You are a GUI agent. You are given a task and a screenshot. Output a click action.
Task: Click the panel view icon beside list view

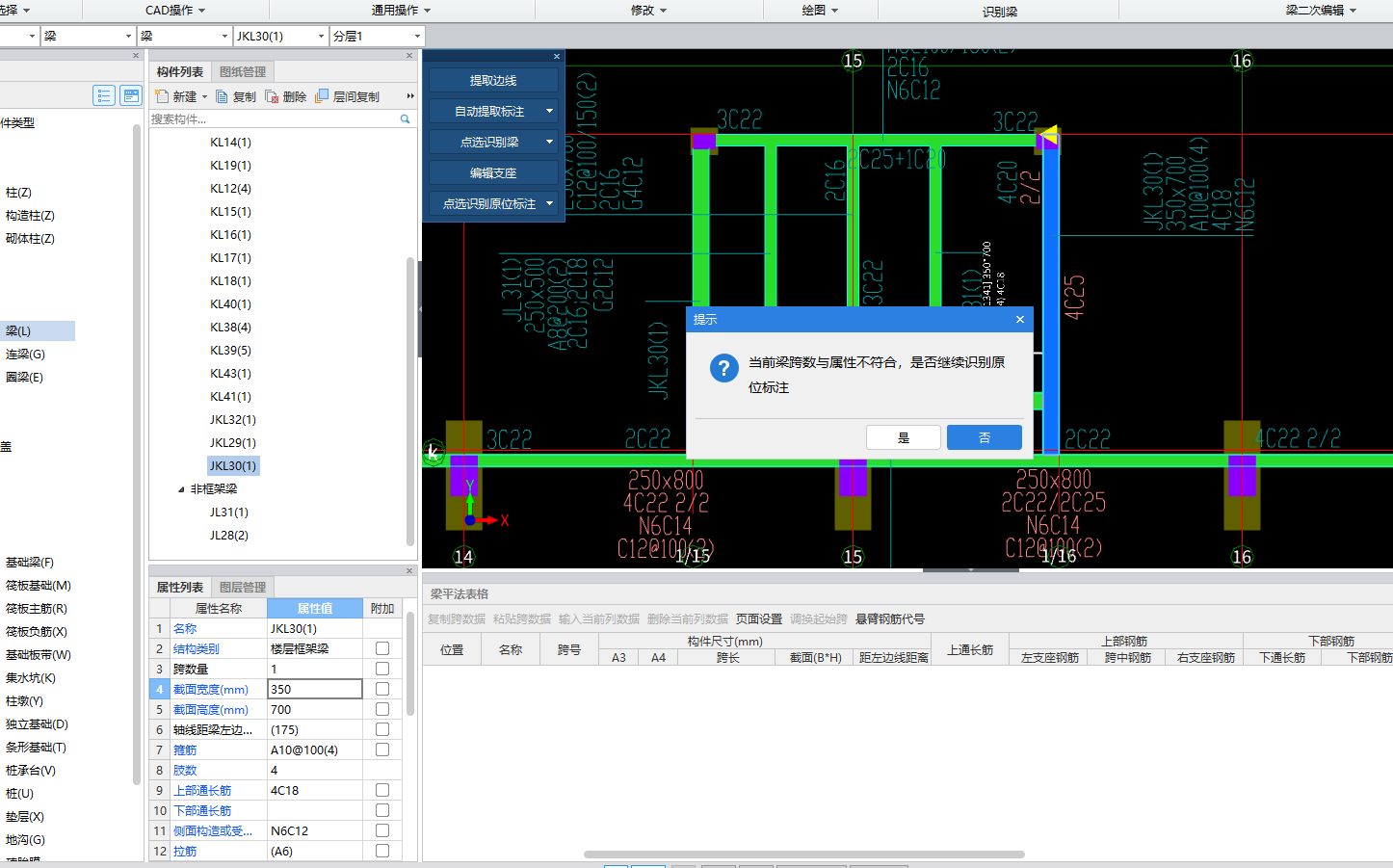pyautogui.click(x=131, y=95)
